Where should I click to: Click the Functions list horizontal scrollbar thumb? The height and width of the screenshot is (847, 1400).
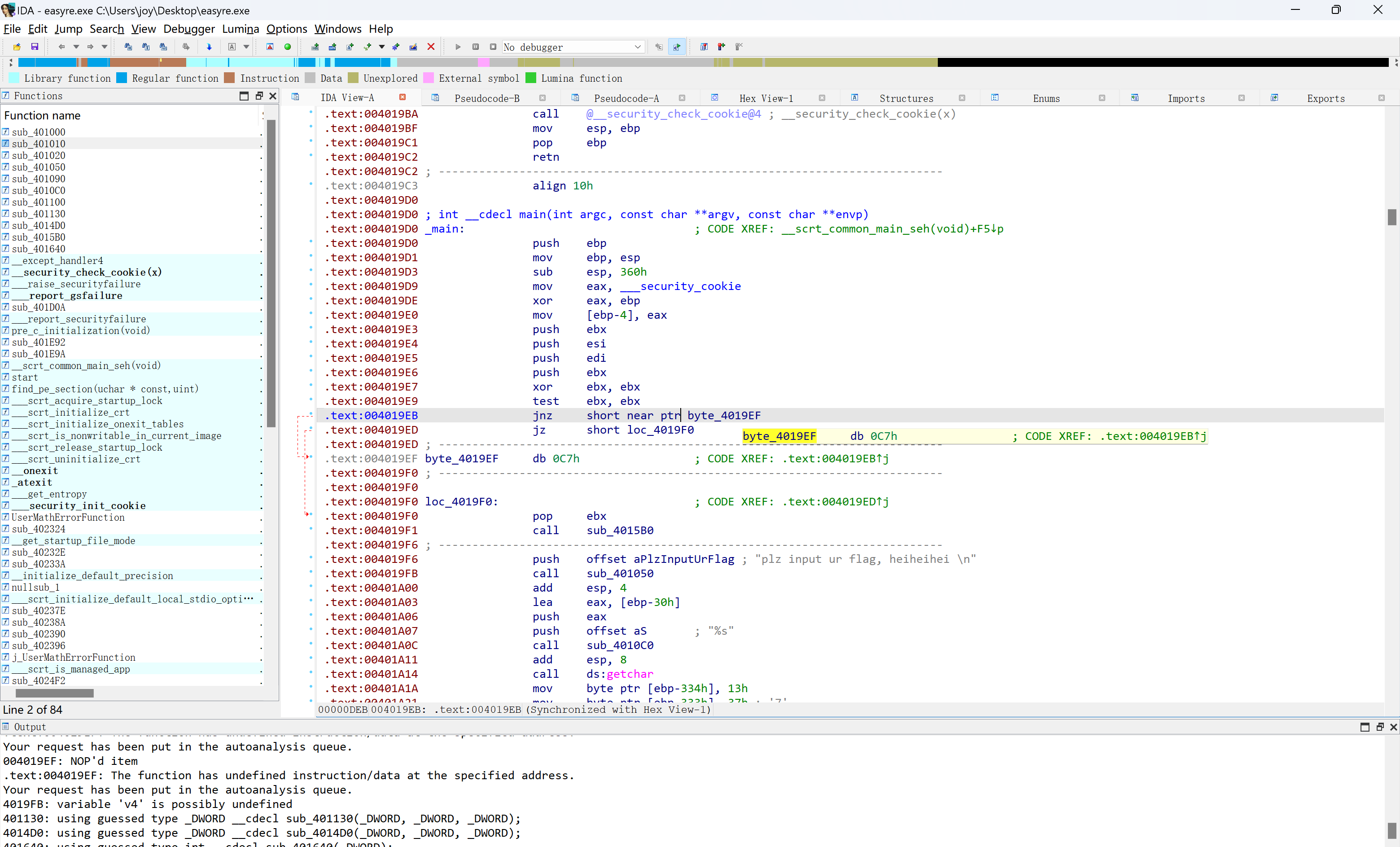[x=55, y=693]
